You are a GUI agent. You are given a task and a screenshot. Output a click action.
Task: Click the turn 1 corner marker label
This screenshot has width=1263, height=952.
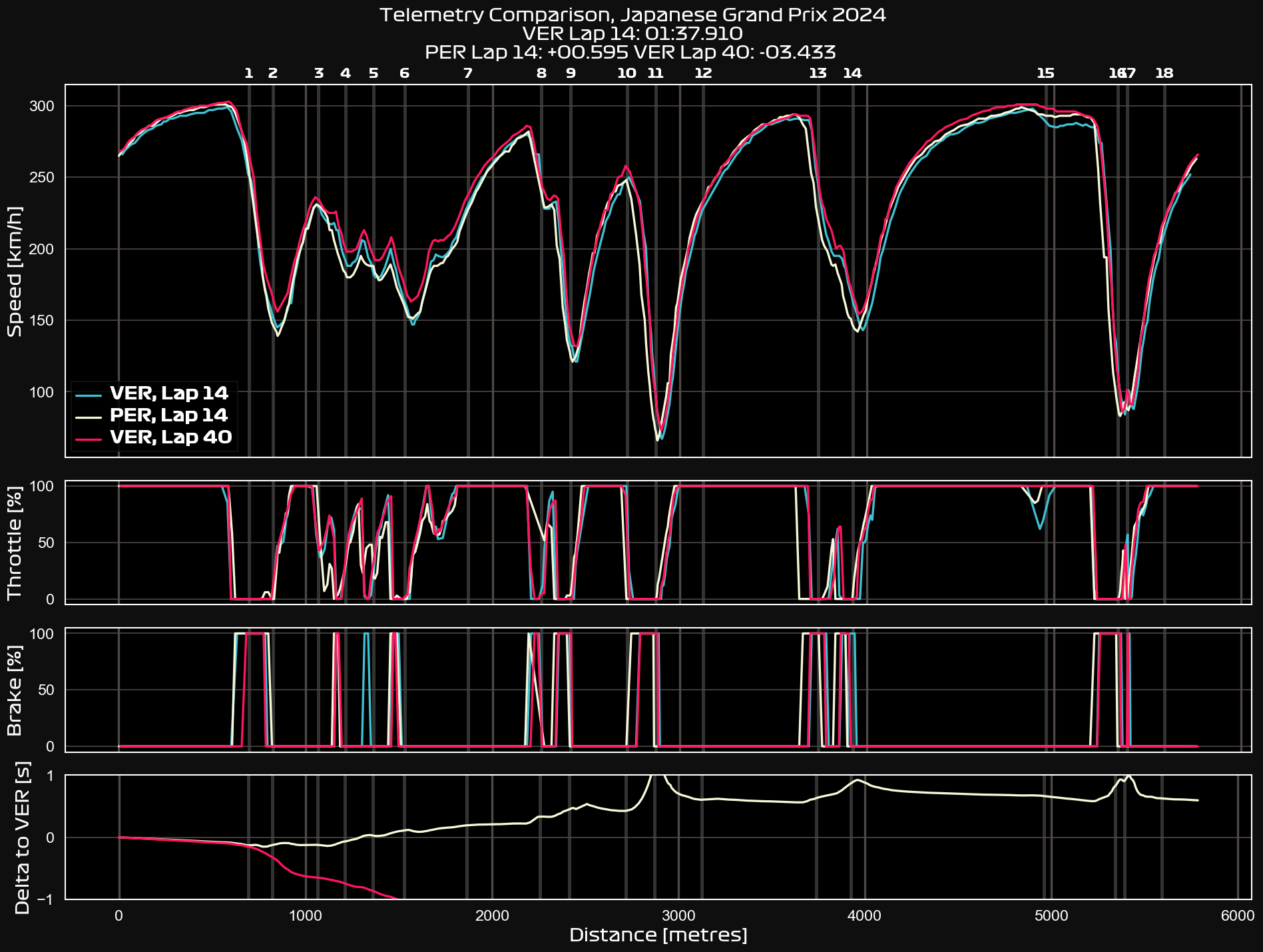(x=249, y=74)
